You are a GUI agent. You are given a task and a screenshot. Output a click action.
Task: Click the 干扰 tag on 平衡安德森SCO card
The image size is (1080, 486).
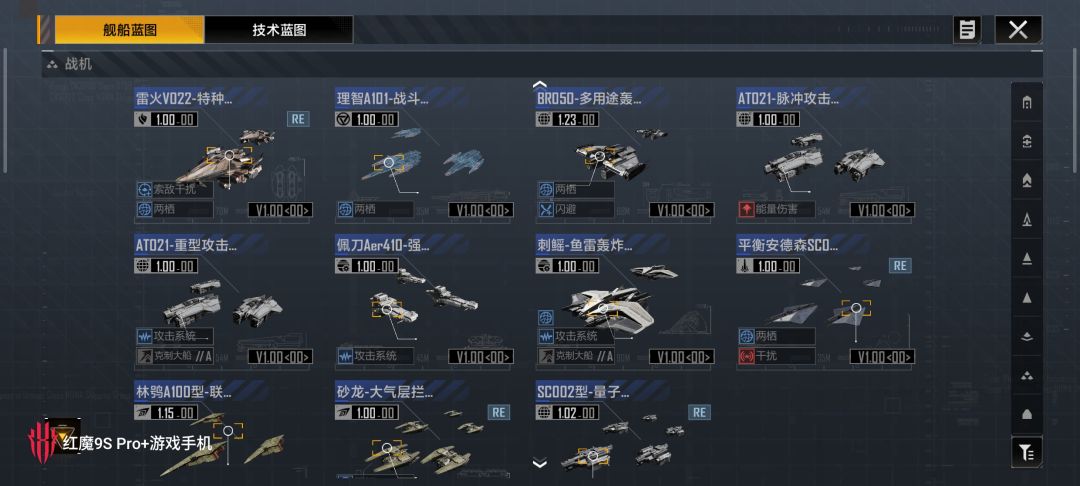pyautogui.click(x=777, y=357)
